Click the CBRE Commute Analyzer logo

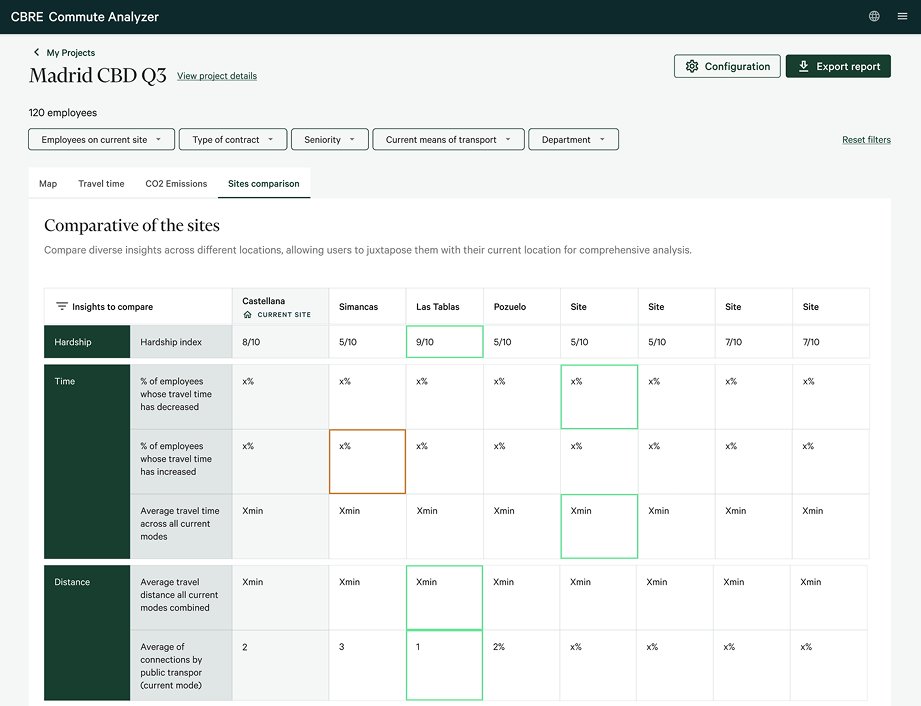click(x=85, y=16)
